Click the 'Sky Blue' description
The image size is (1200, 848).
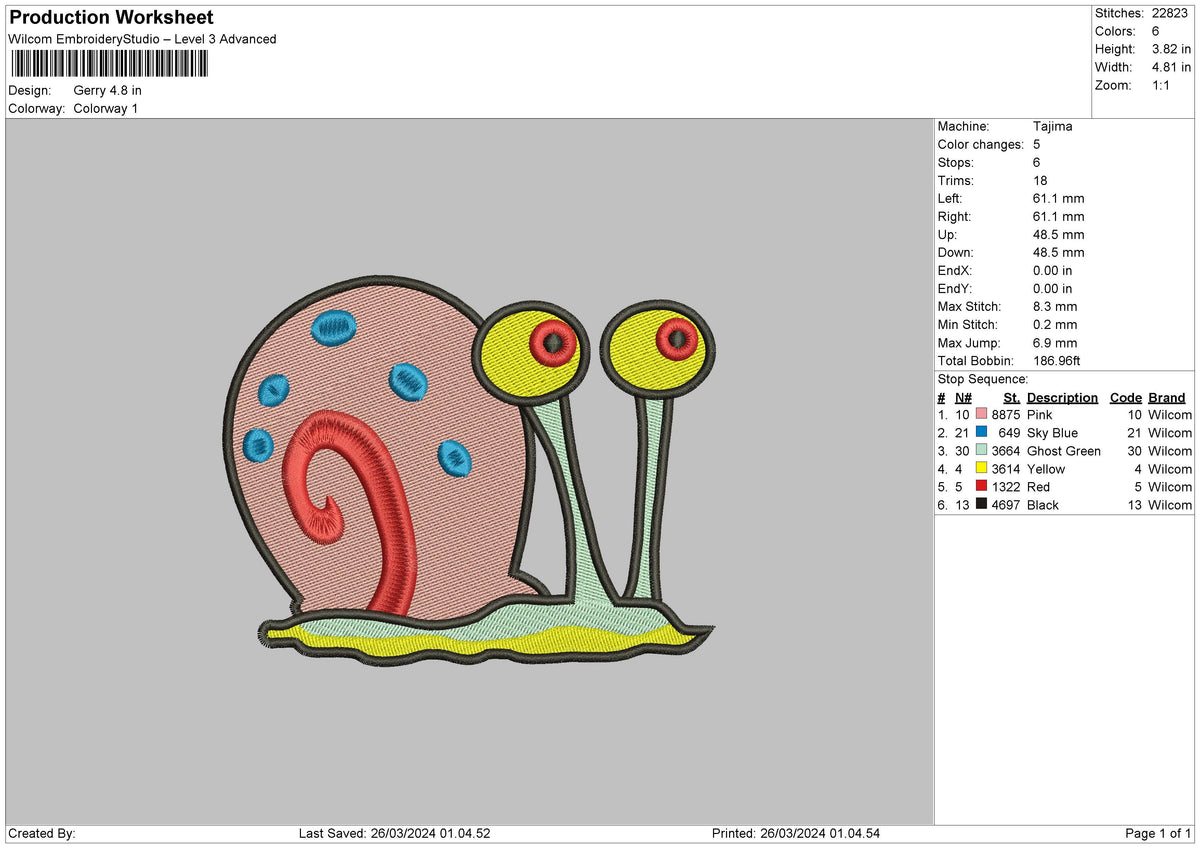point(1052,433)
